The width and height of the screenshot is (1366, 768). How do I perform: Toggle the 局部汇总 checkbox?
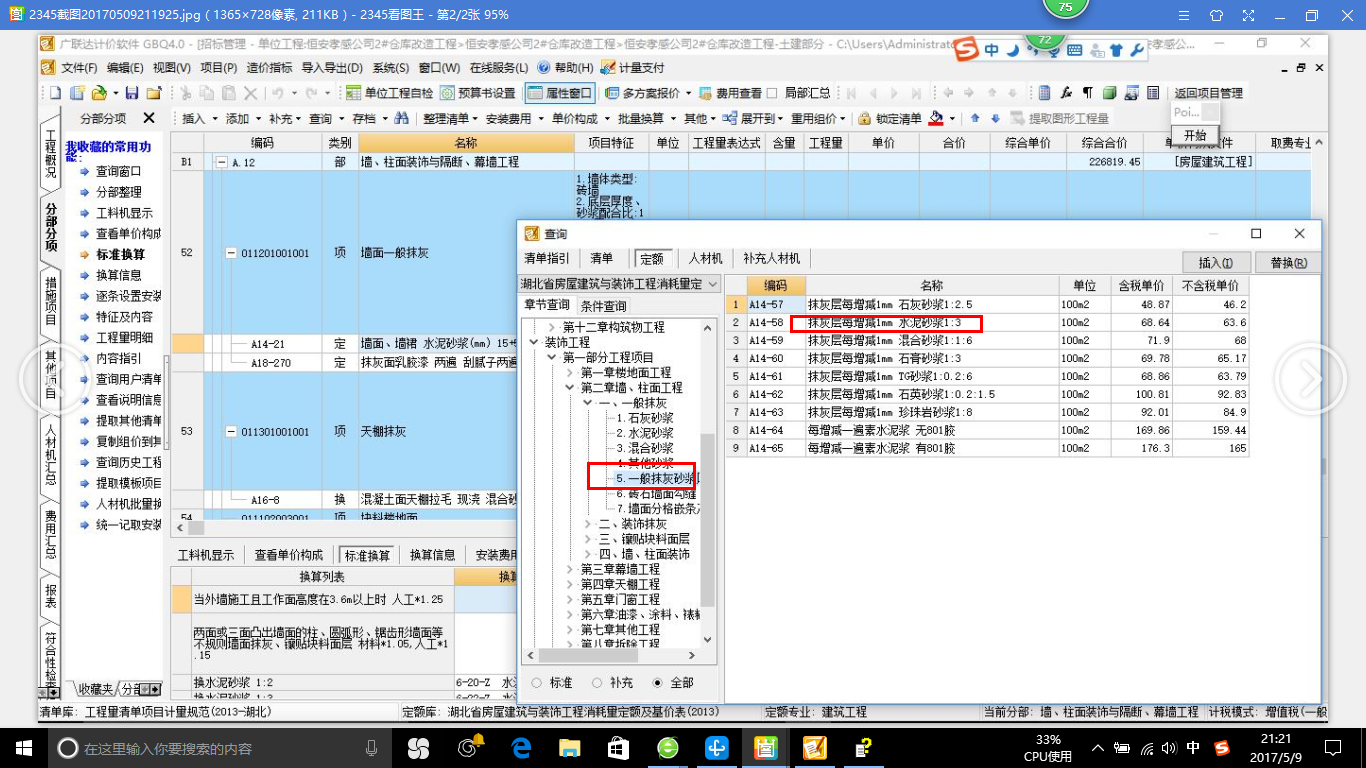point(772,93)
